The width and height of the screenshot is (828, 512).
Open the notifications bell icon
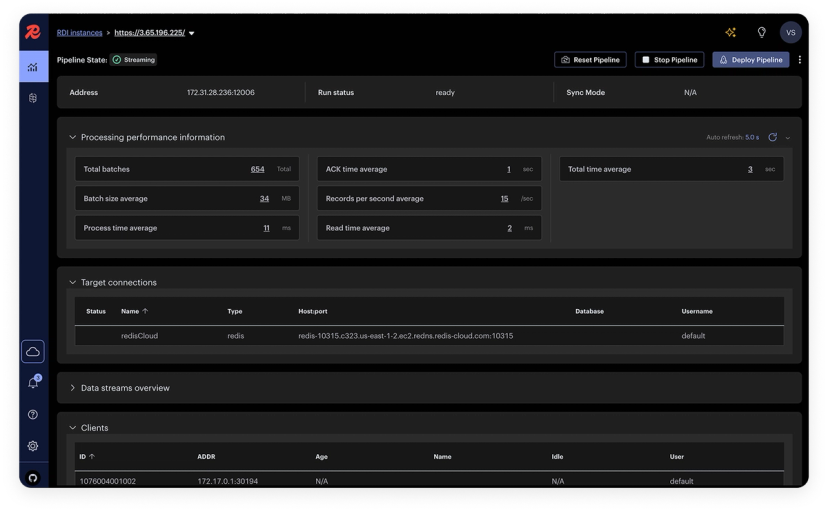pos(33,383)
